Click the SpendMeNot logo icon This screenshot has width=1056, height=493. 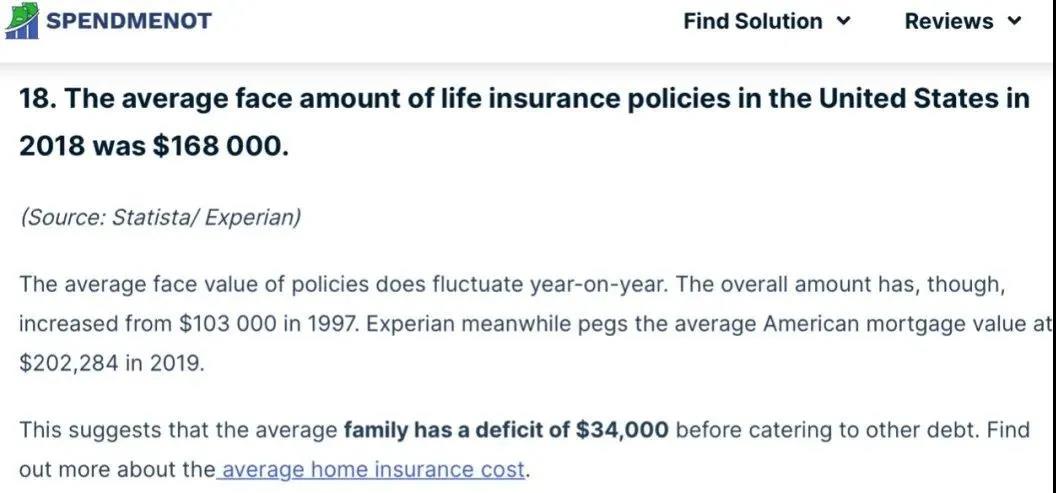[22, 20]
